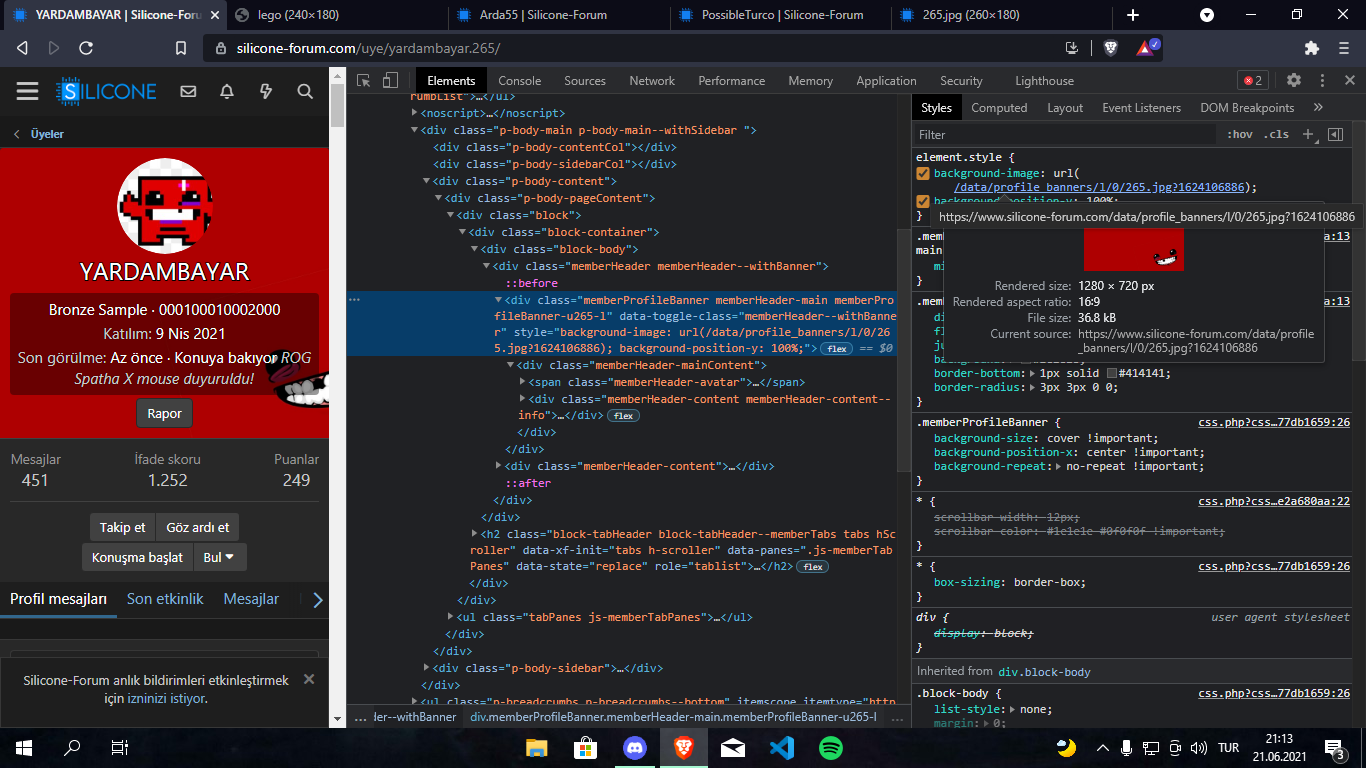Open Windows Start menu
Viewport: 1366px width, 768px height.
pos(24,747)
